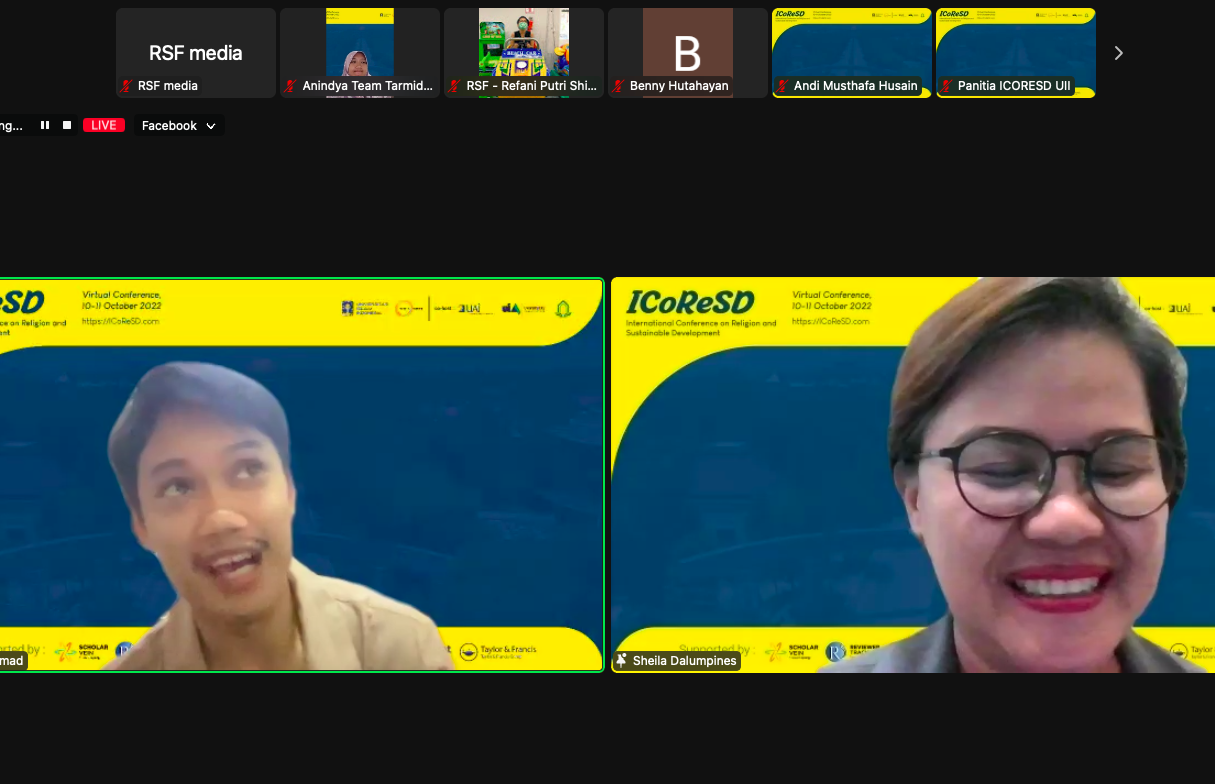This screenshot has height=784, width=1215.
Task: Click the "Benny Hutahayan" name label
Action: [x=679, y=86]
